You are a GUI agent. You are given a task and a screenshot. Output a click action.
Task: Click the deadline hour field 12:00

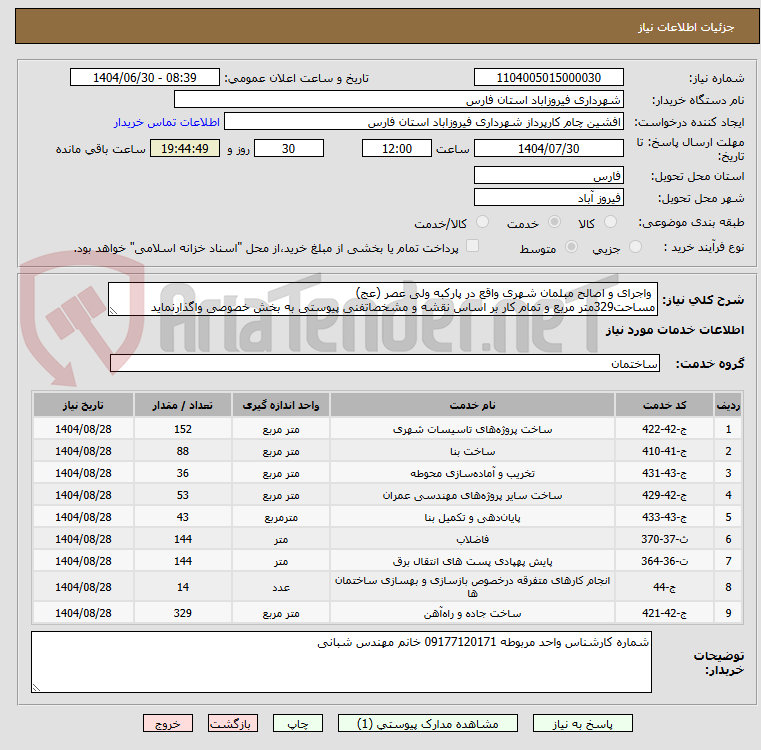click(397, 149)
